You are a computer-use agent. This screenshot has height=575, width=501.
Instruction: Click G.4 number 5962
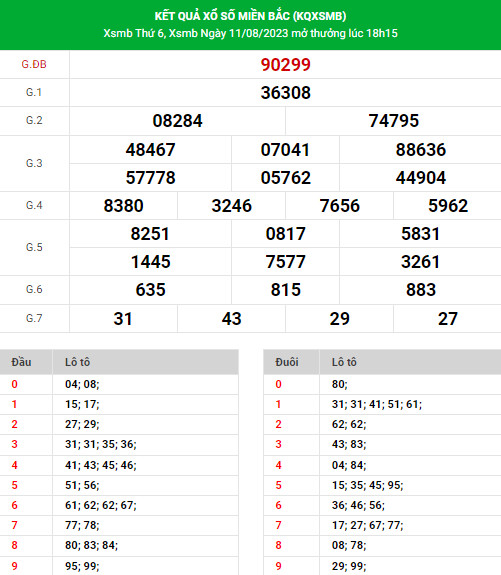pos(448,206)
